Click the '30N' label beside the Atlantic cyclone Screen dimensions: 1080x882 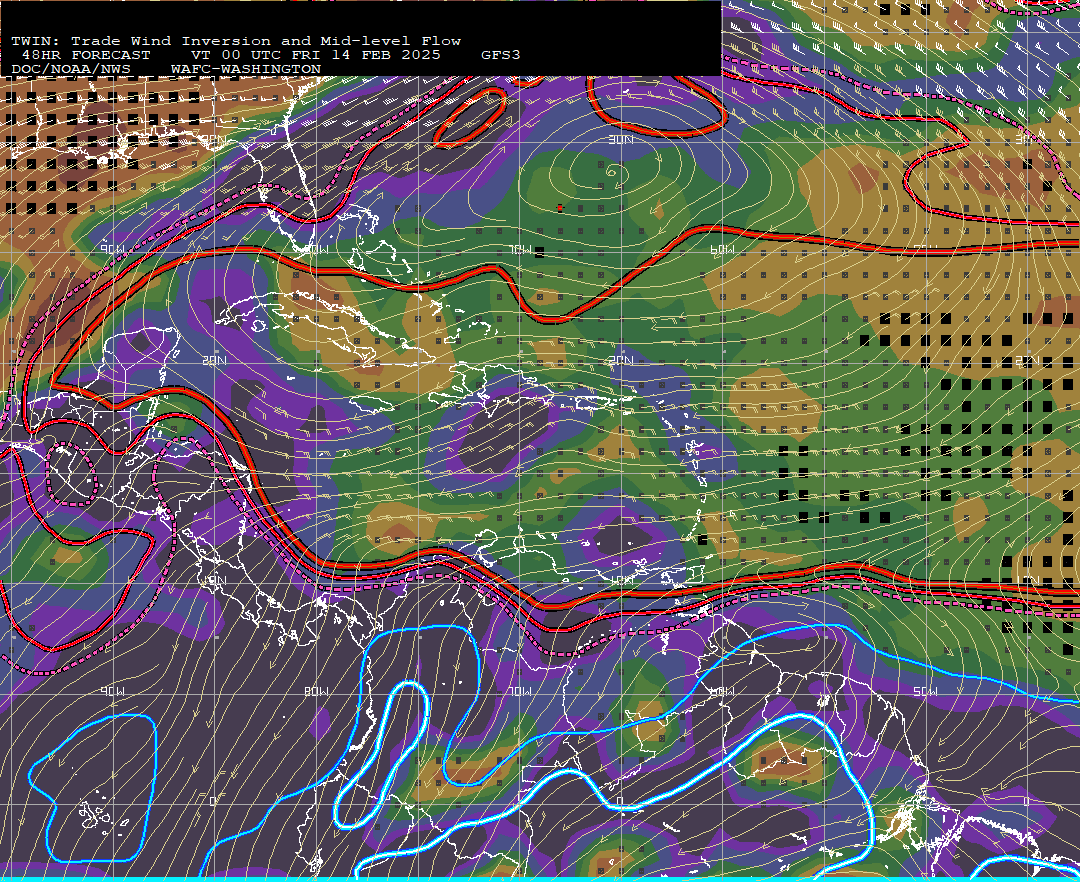coord(621,140)
